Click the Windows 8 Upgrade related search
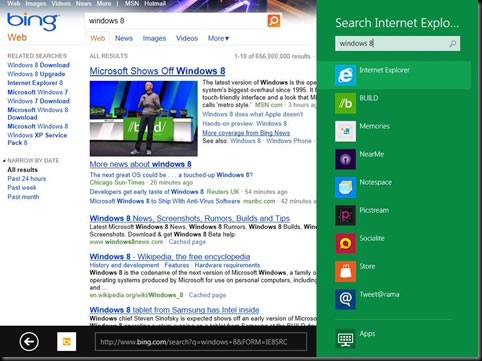The image size is (482, 361). pyautogui.click(x=36, y=74)
